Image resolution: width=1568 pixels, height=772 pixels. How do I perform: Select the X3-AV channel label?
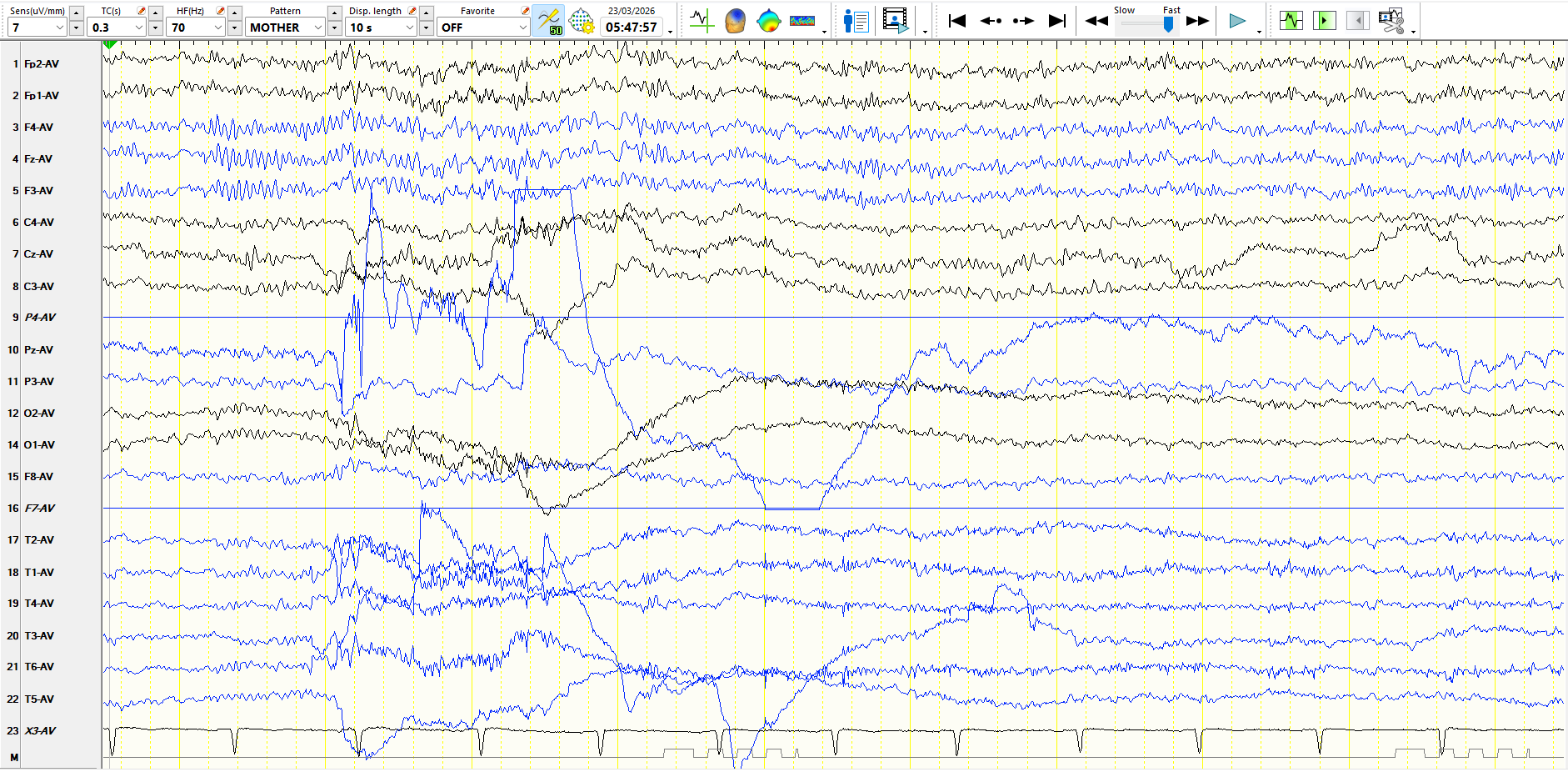pos(40,731)
